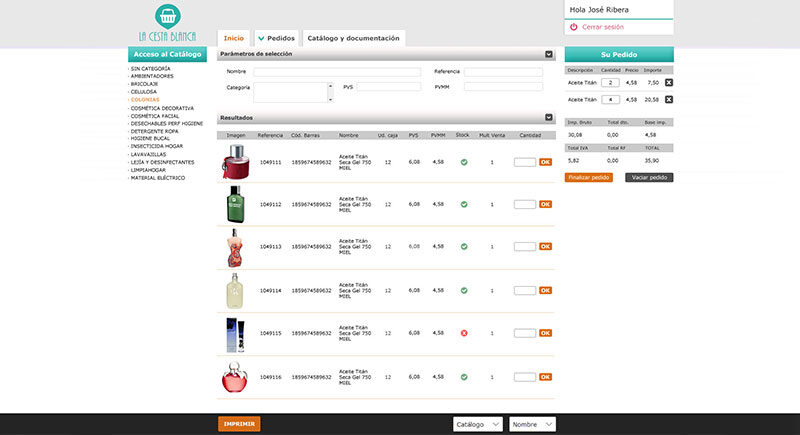800x435 pixels.
Task: Focus the PVMM filter field
Action: [503, 87]
